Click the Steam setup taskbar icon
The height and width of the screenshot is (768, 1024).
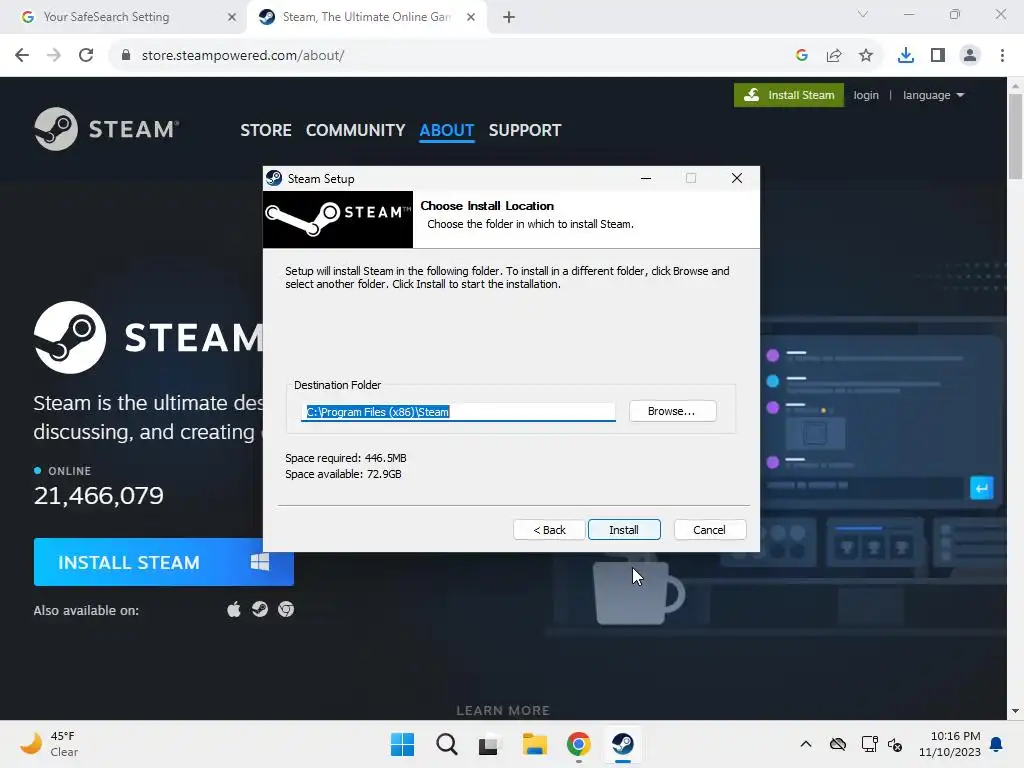coord(622,744)
